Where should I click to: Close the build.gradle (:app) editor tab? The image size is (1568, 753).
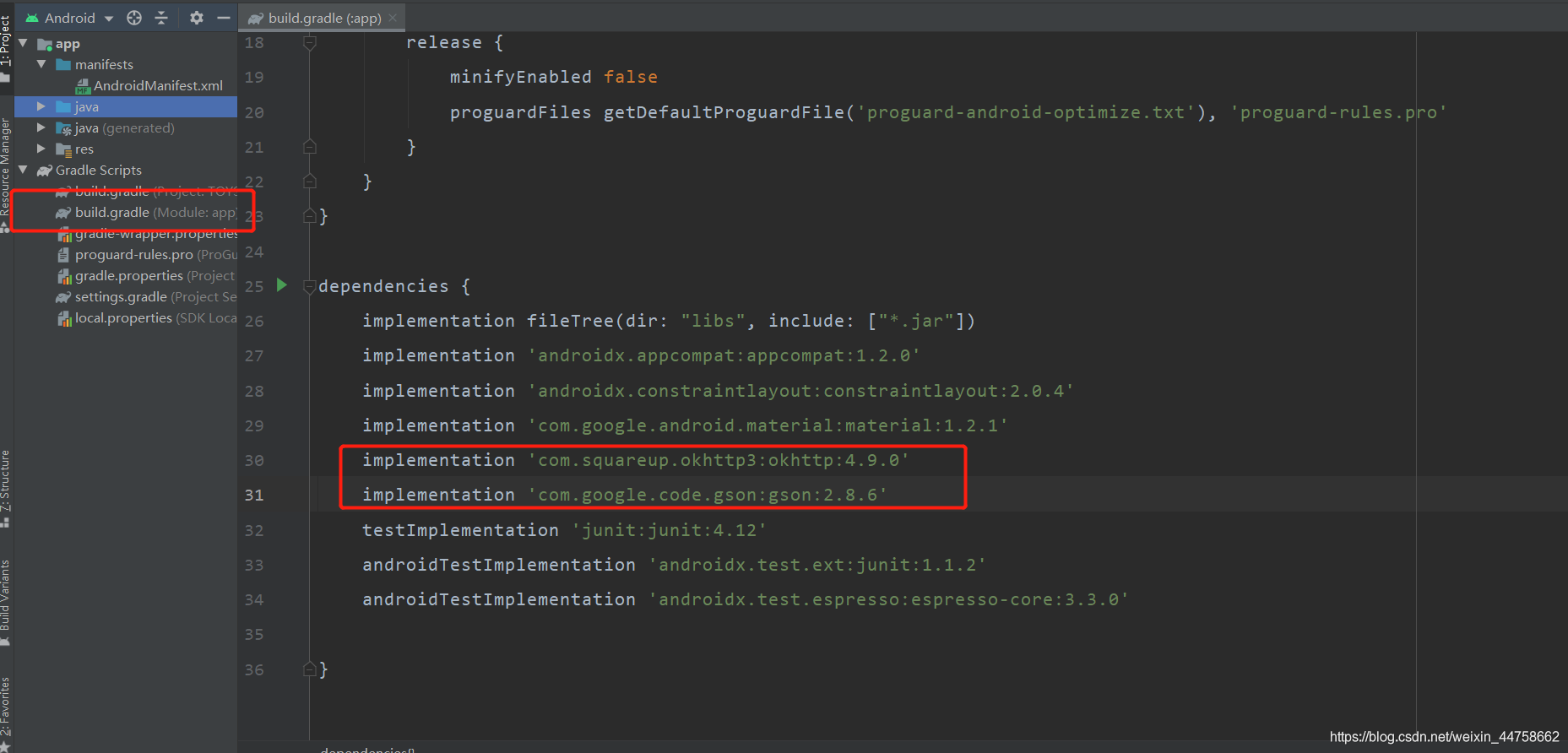(393, 18)
